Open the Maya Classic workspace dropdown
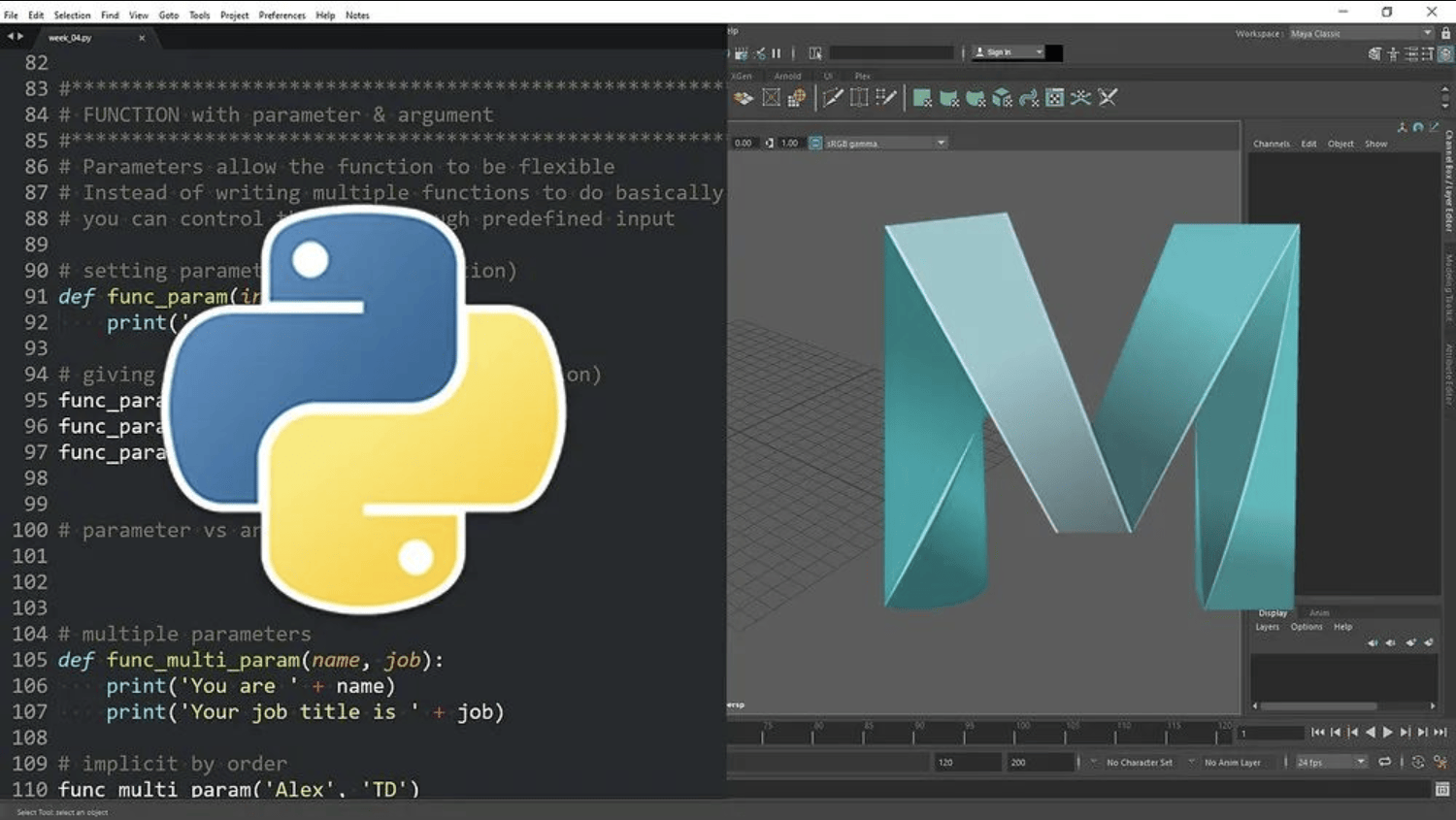The height and width of the screenshot is (820, 1456). click(x=1361, y=33)
